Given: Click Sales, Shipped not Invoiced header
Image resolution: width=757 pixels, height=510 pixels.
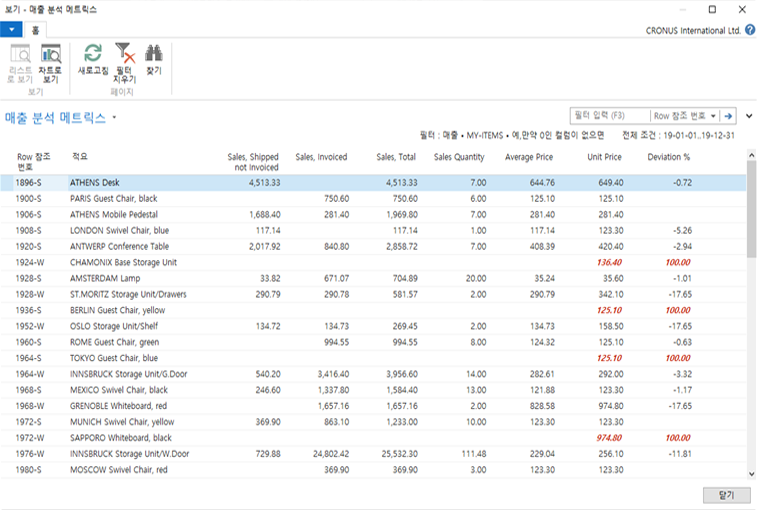Looking at the screenshot, I should (253, 162).
